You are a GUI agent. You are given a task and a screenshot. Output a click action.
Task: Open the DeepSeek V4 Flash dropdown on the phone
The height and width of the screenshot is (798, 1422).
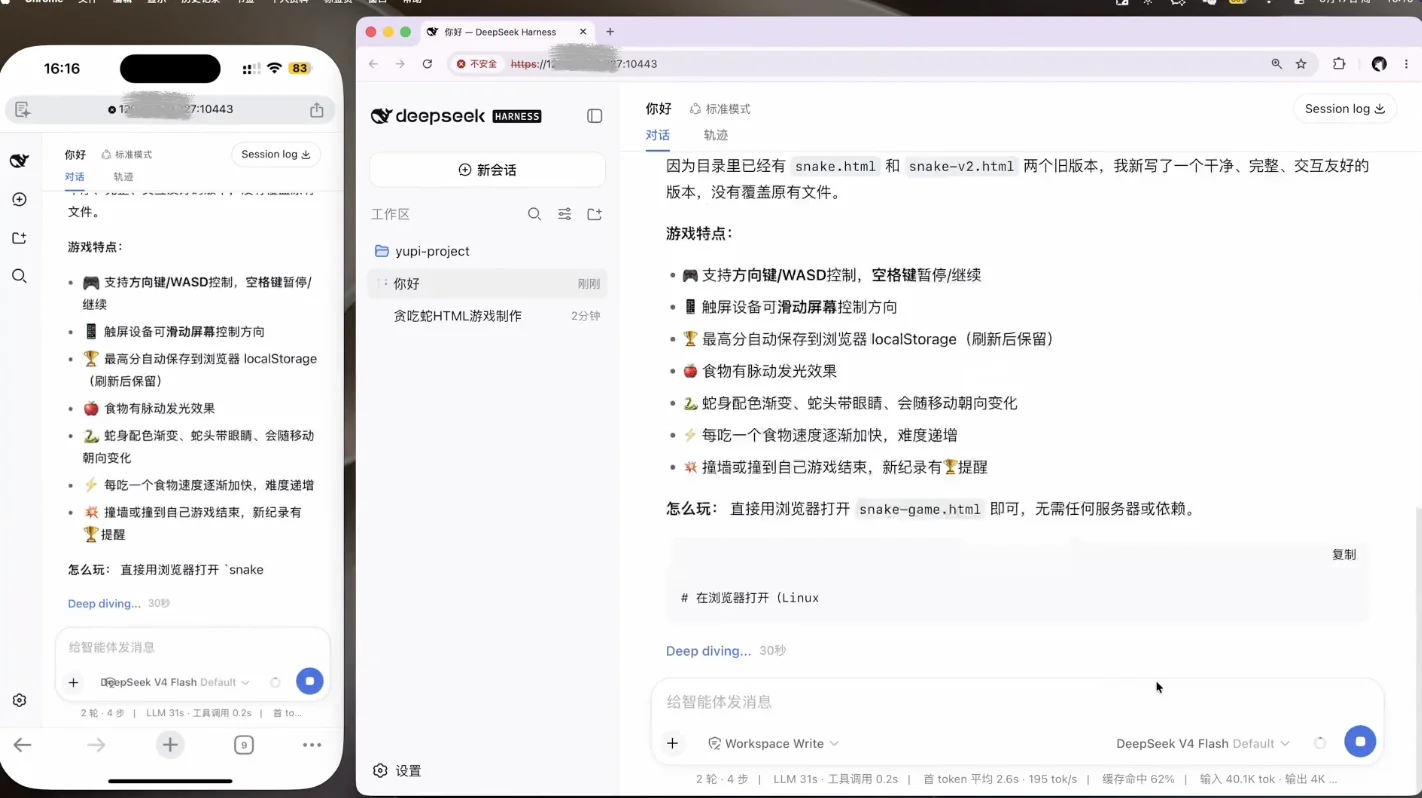(174, 682)
